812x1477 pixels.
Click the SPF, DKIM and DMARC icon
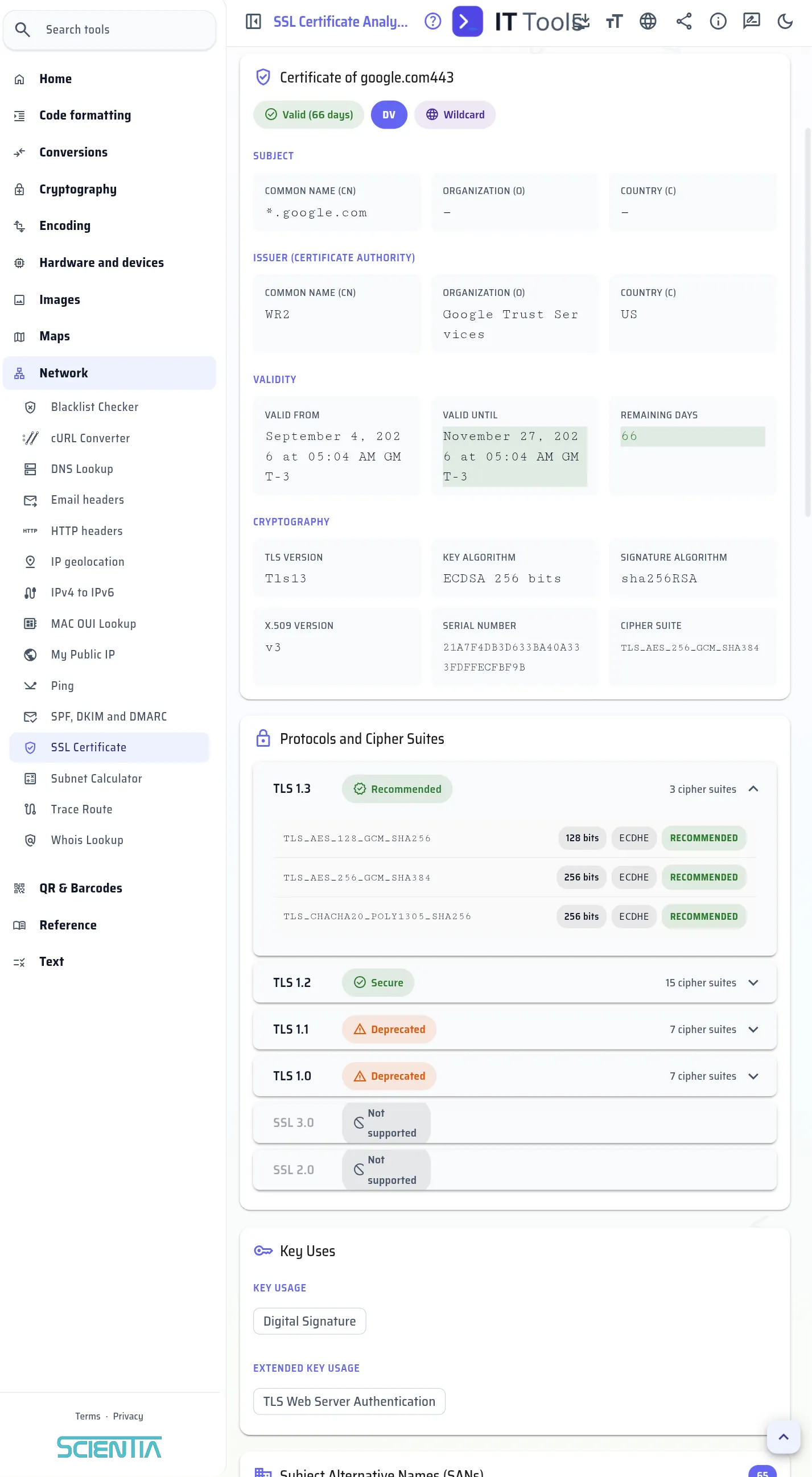click(x=30, y=717)
